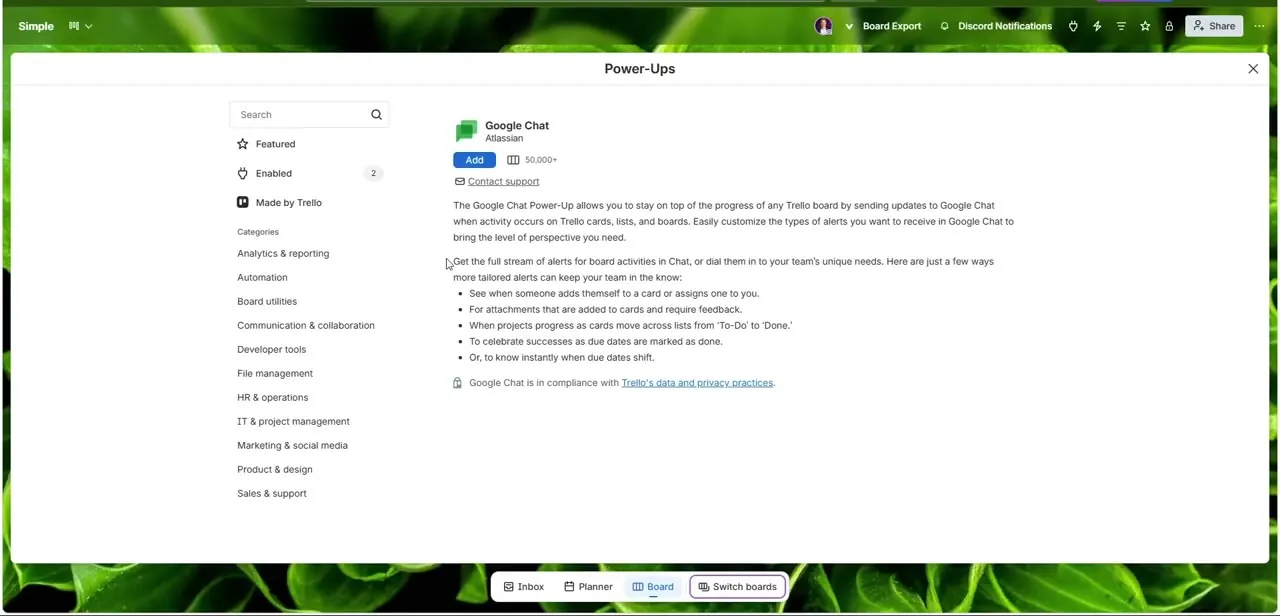Viewport: 1280px width, 616px height.
Task: Switch to the Inbox tab
Action: pos(524,587)
